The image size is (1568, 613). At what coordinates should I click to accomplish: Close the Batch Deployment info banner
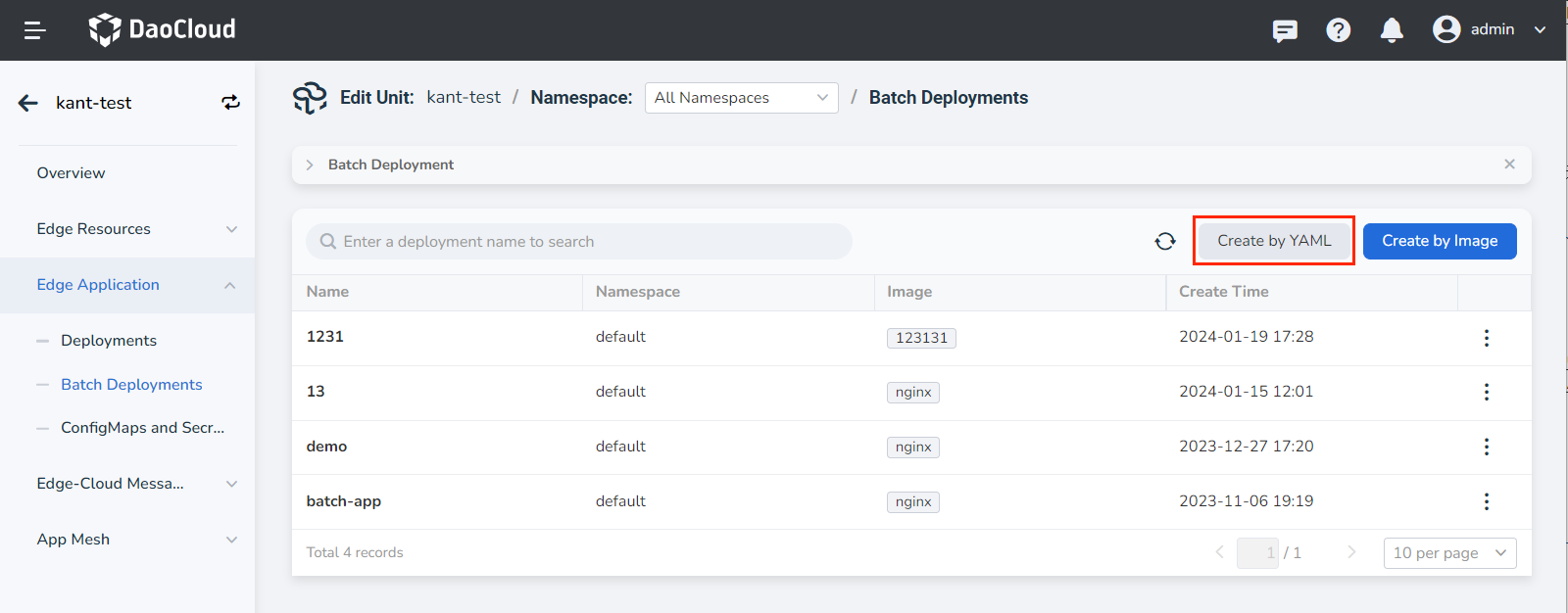point(1509,165)
